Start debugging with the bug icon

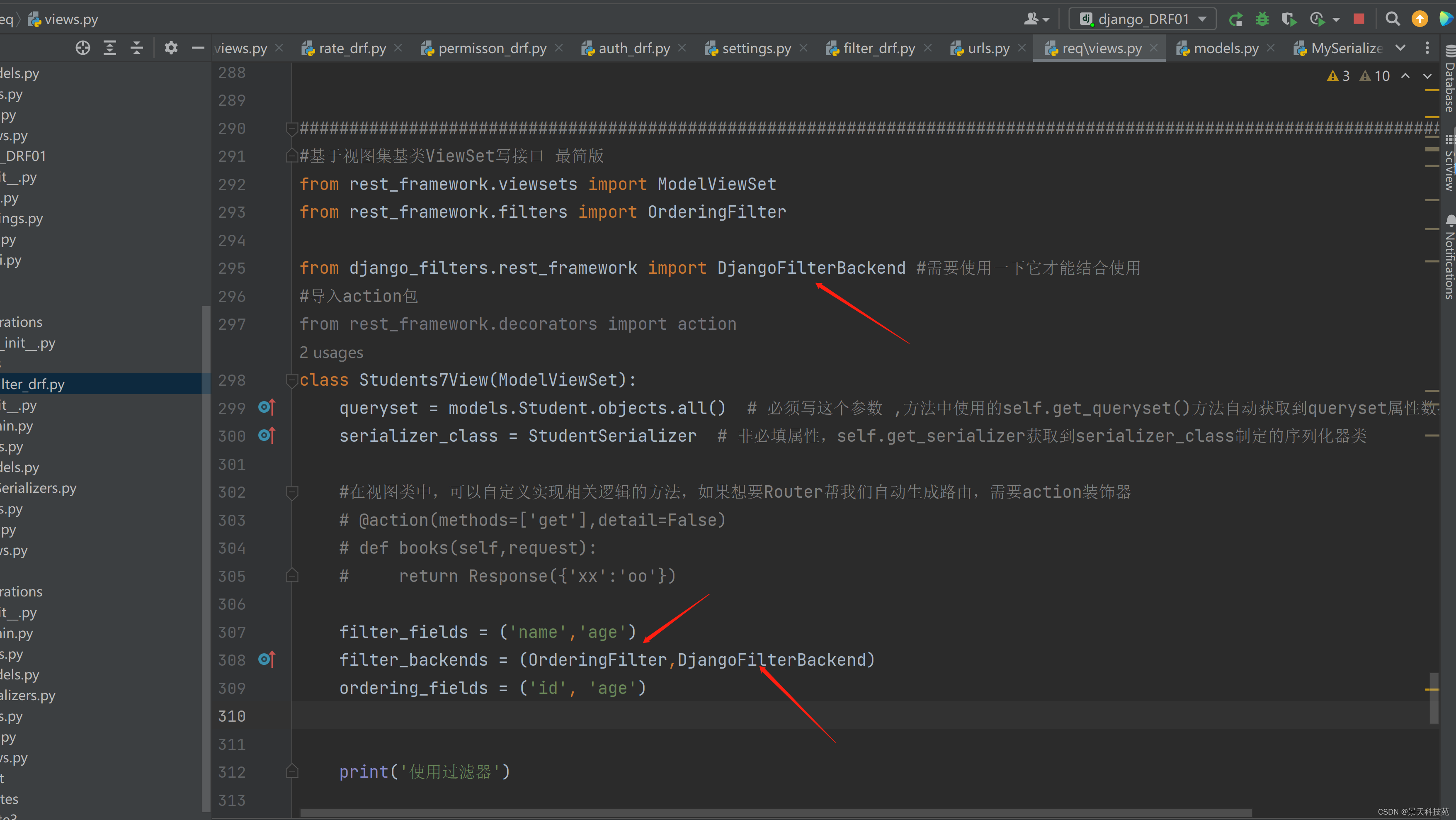tap(1262, 19)
